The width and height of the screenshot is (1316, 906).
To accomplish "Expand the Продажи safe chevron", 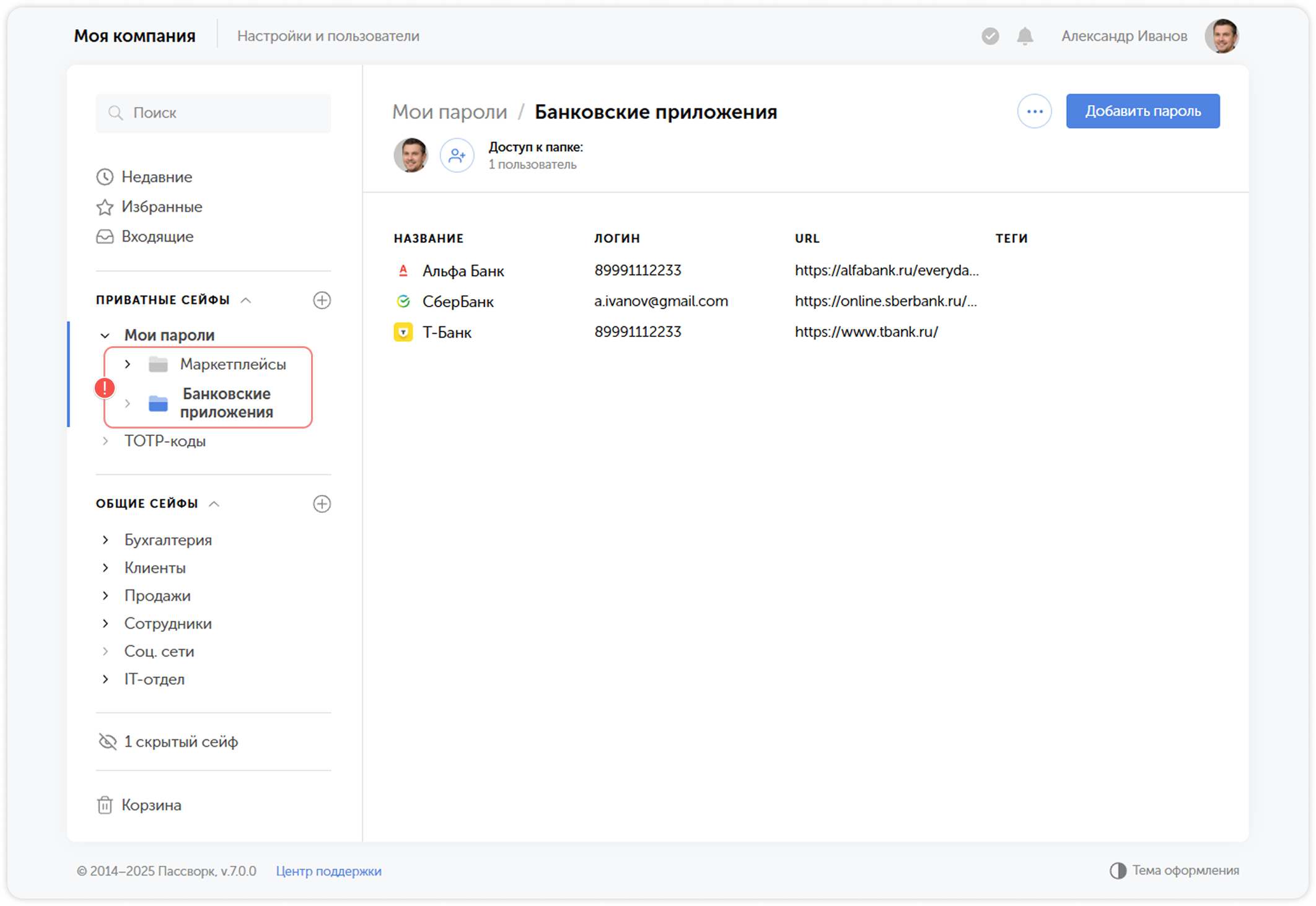I will tap(105, 596).
